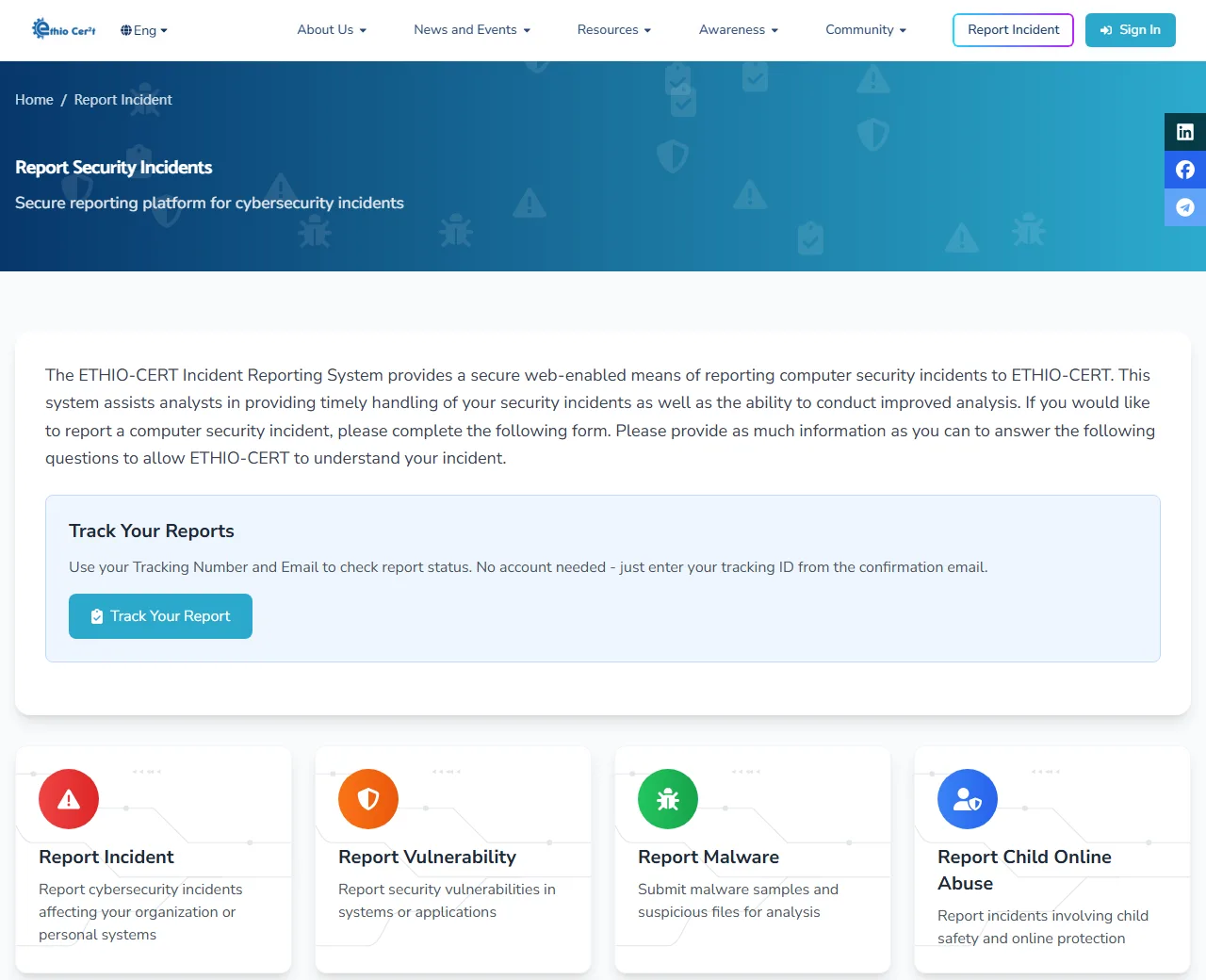
Task: Open the Eng language dropdown
Action: [144, 30]
